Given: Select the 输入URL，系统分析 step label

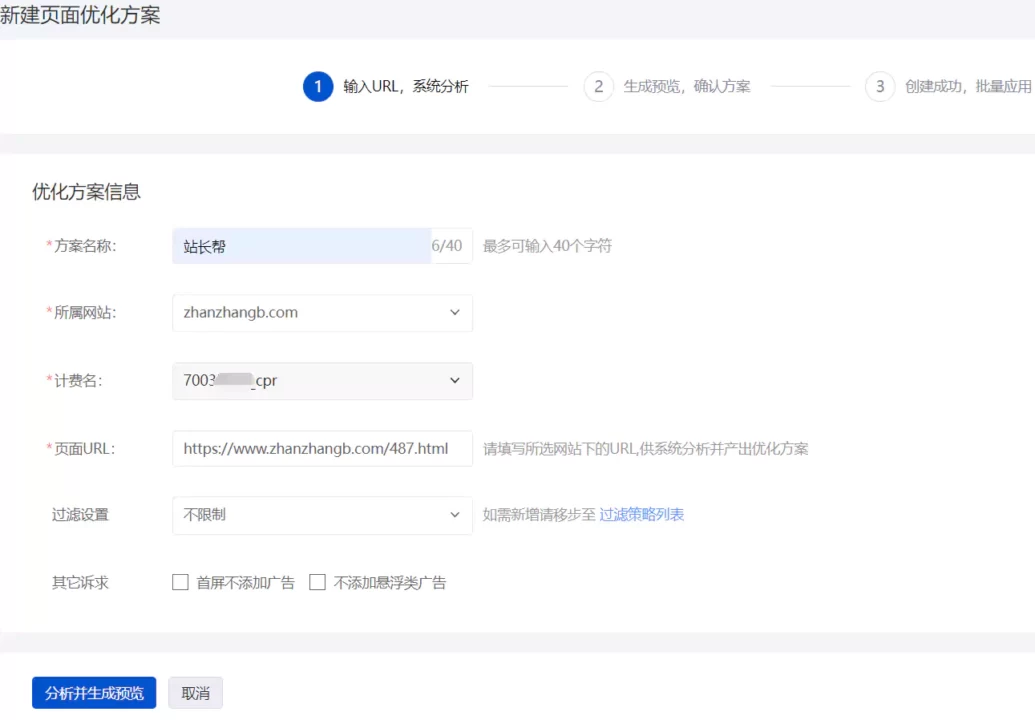Looking at the screenshot, I should (x=405, y=87).
